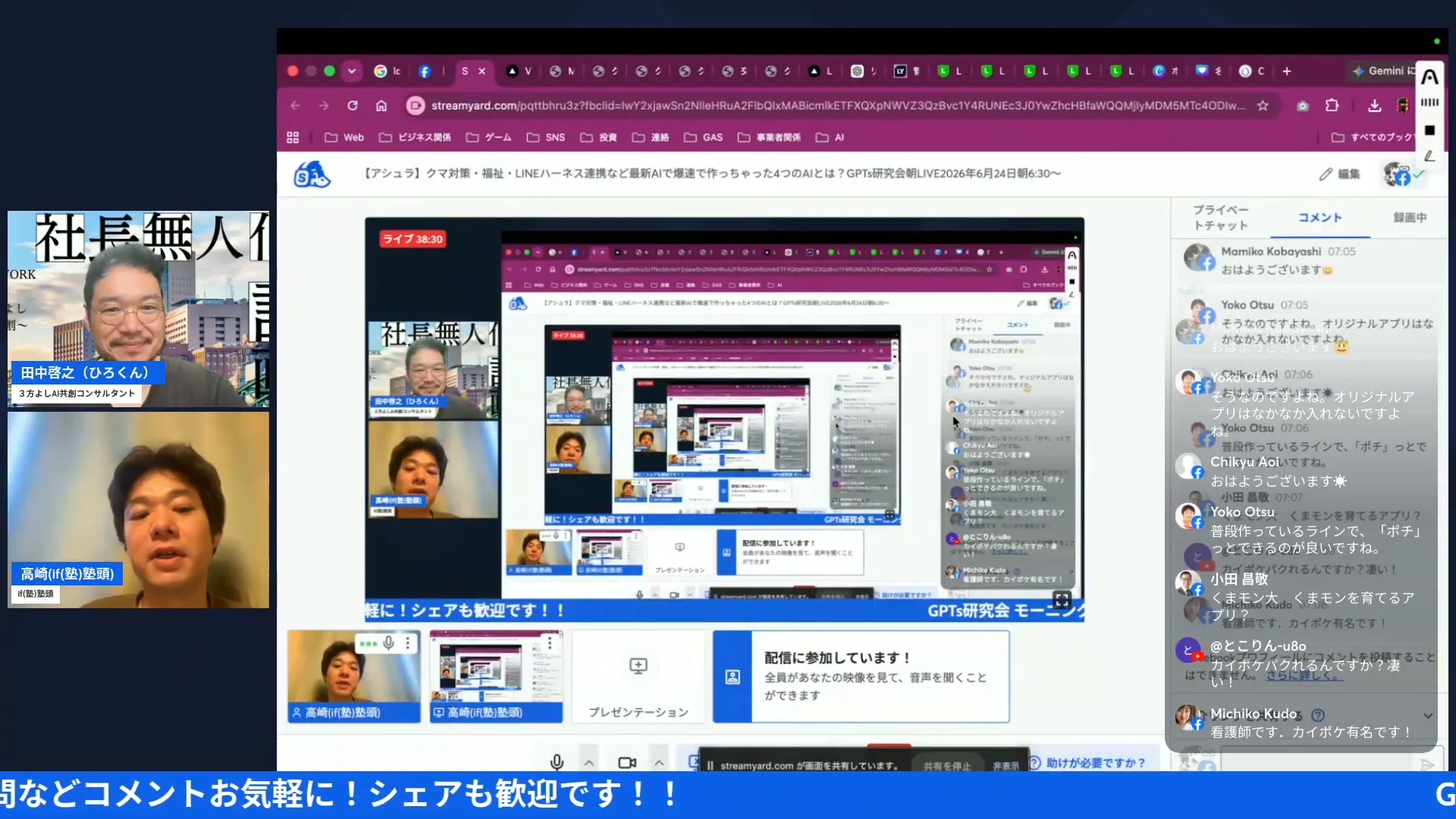Open the 連絡 bookmarks folder
Screen dimensions: 1456x819
point(651,137)
